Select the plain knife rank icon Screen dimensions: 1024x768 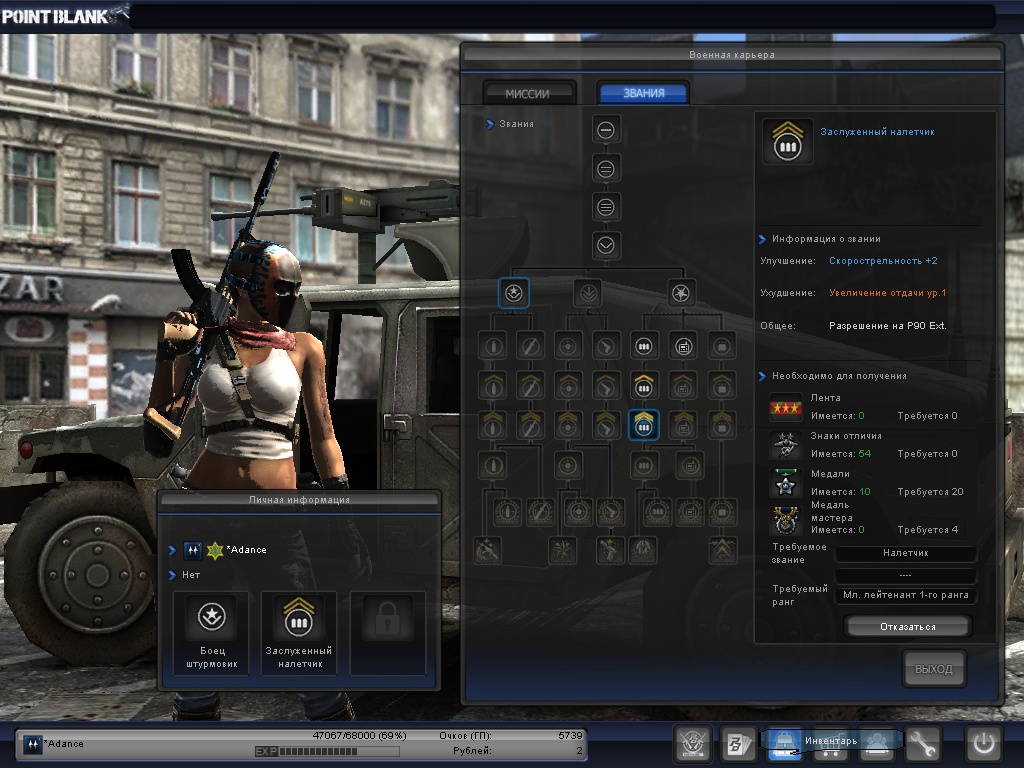click(530, 346)
